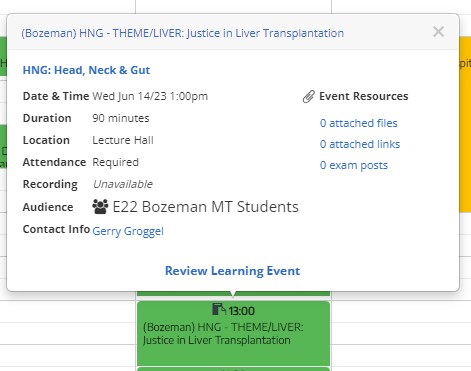This screenshot has width=471, height=371.
Task: Click the paperclip Event Resources icon
Action: (309, 97)
